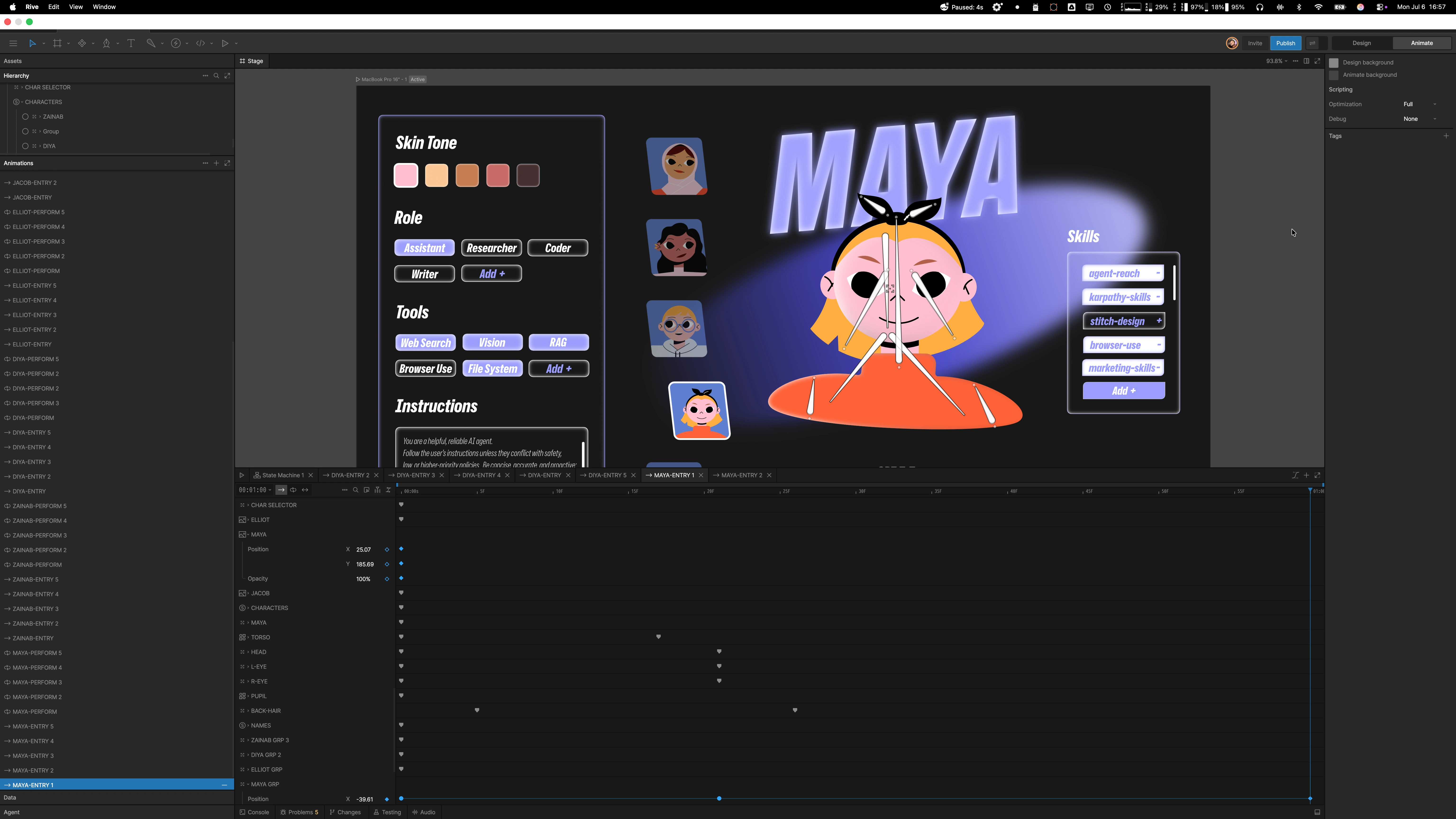This screenshot has width=1456, height=819.
Task: Toggle keyframe for MAYA Opacity
Action: click(387, 579)
